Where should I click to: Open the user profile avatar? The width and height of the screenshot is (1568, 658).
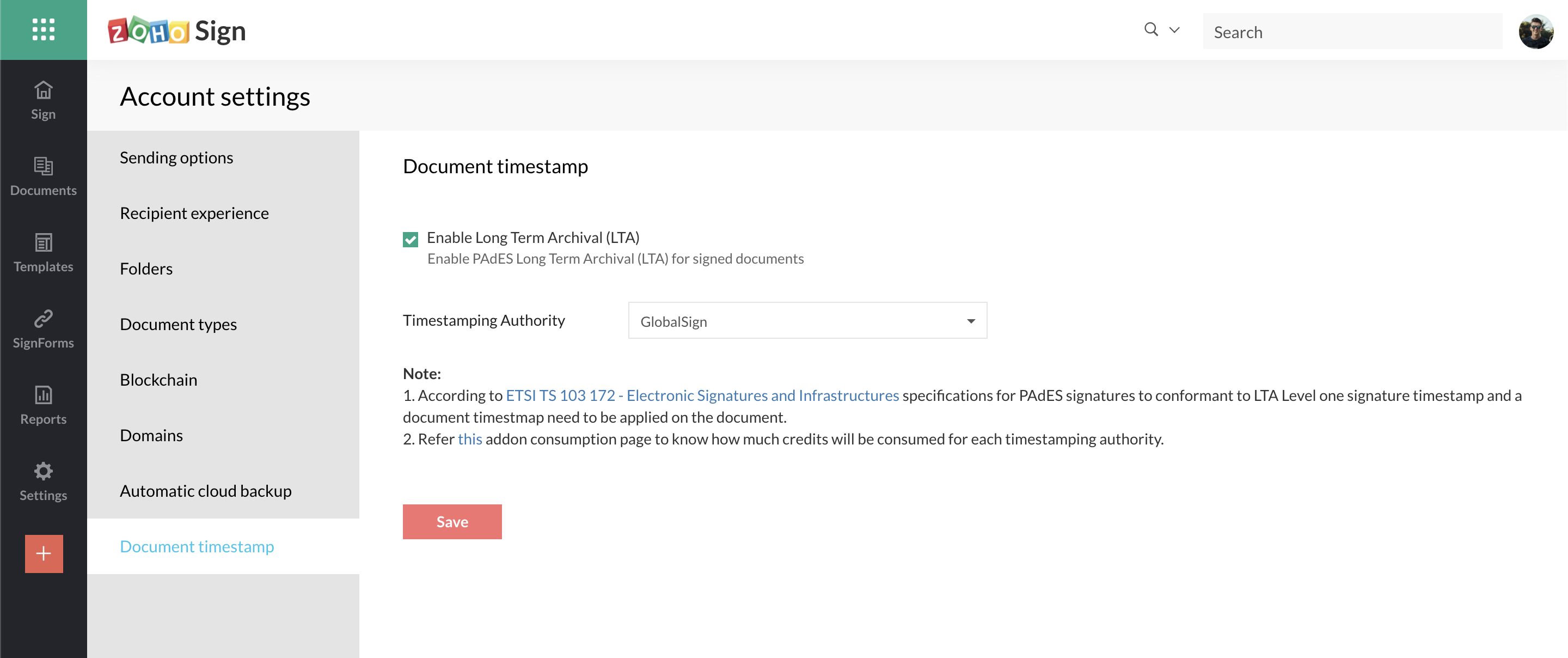click(x=1535, y=31)
